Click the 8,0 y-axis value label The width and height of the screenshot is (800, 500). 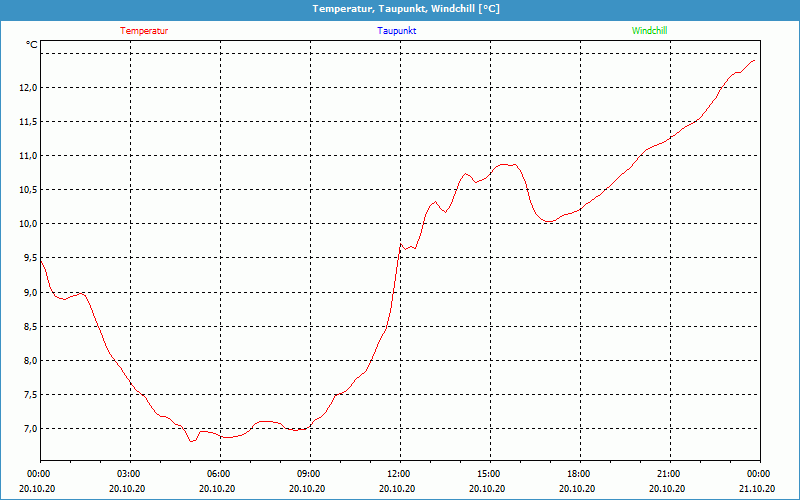(x=26, y=361)
